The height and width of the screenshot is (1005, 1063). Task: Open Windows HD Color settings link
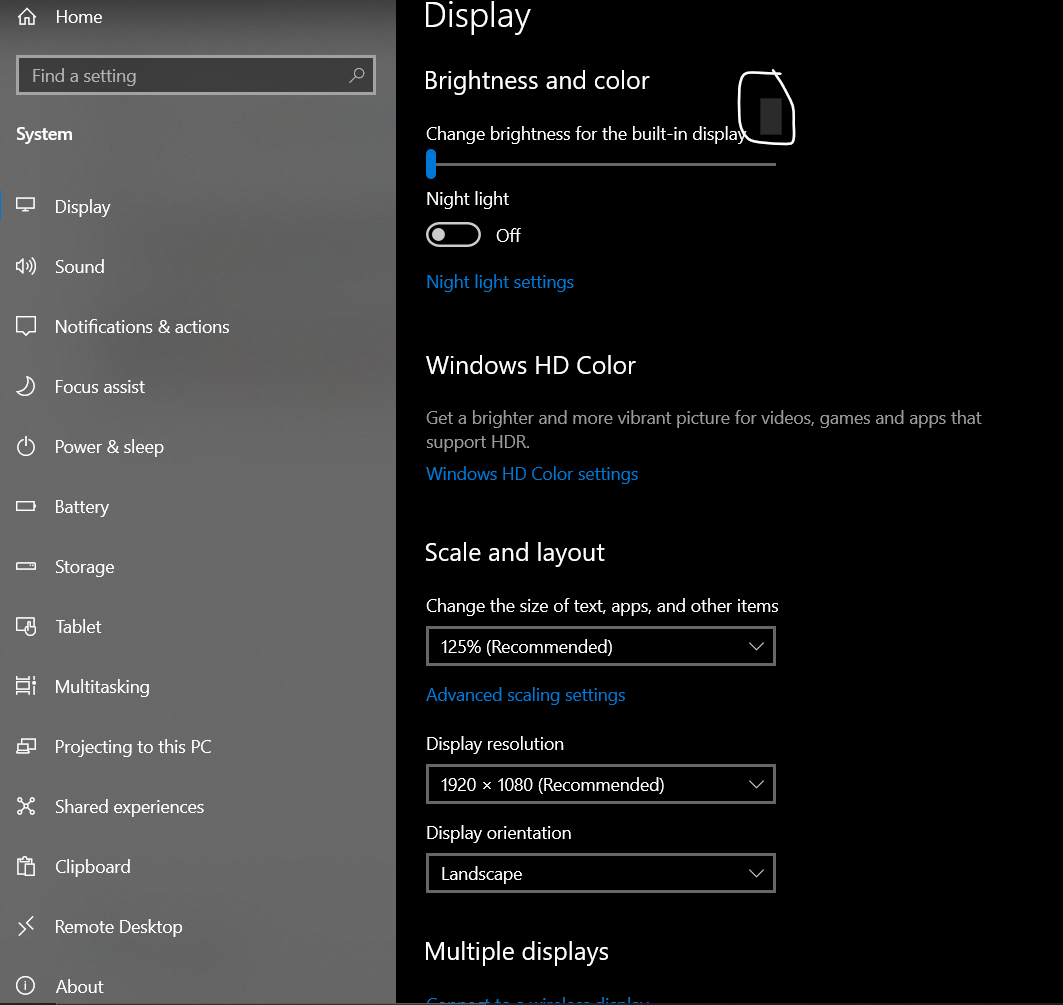(532, 474)
